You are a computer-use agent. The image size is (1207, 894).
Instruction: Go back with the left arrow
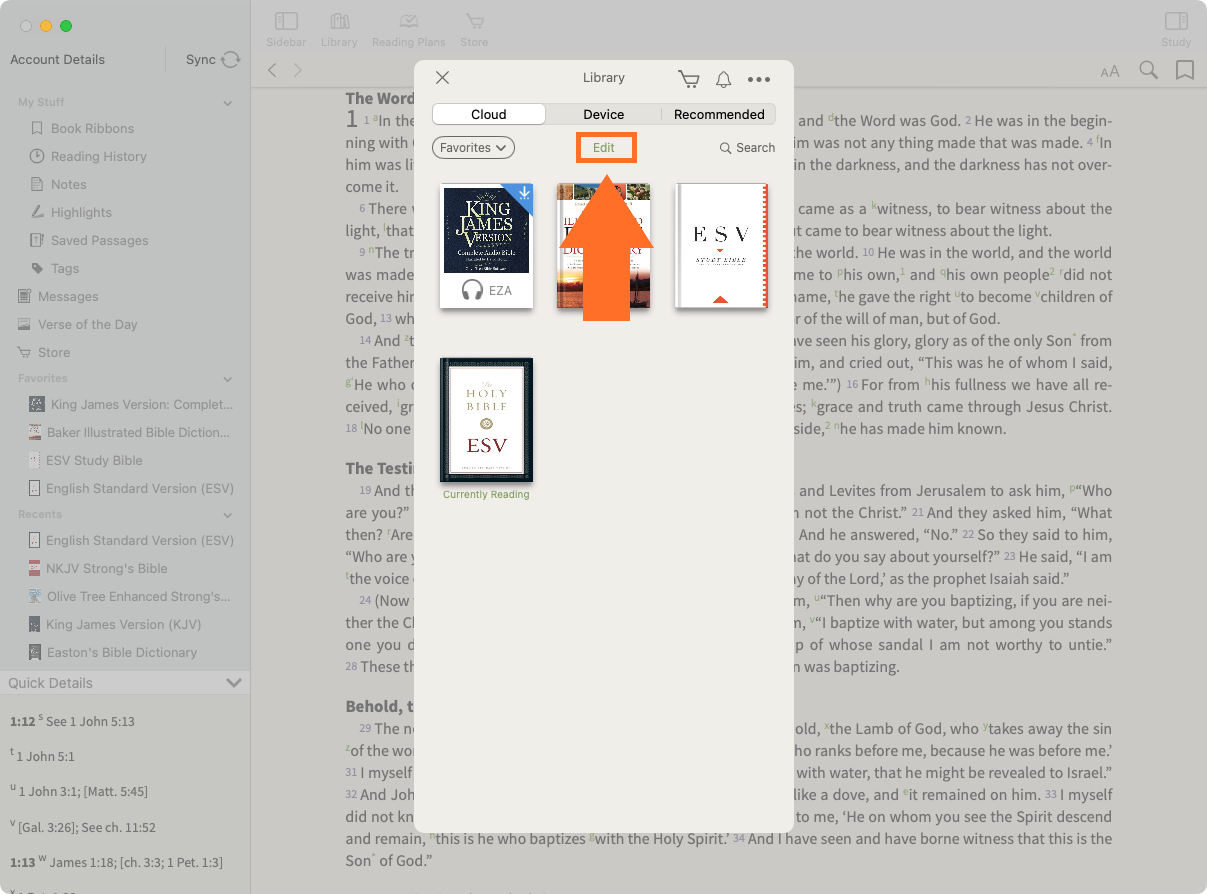pyautogui.click(x=272, y=70)
